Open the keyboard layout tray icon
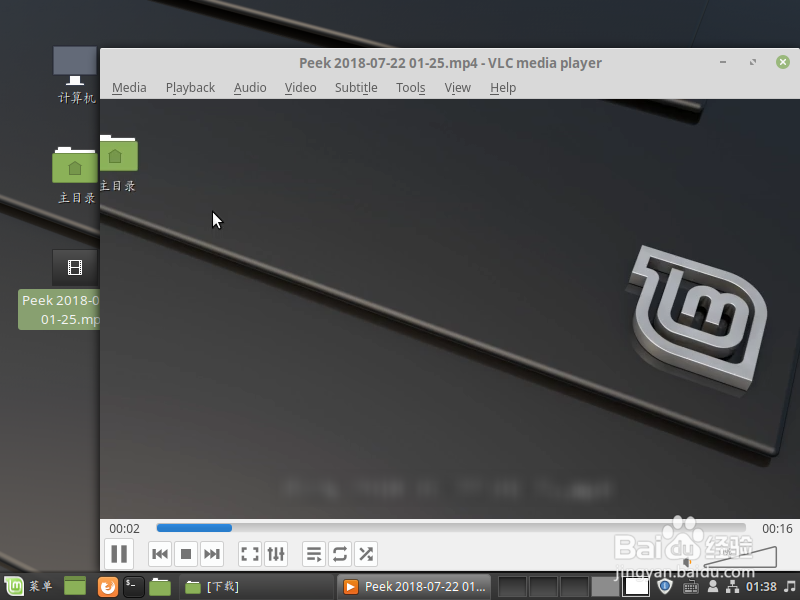The width and height of the screenshot is (800, 600). [690, 587]
